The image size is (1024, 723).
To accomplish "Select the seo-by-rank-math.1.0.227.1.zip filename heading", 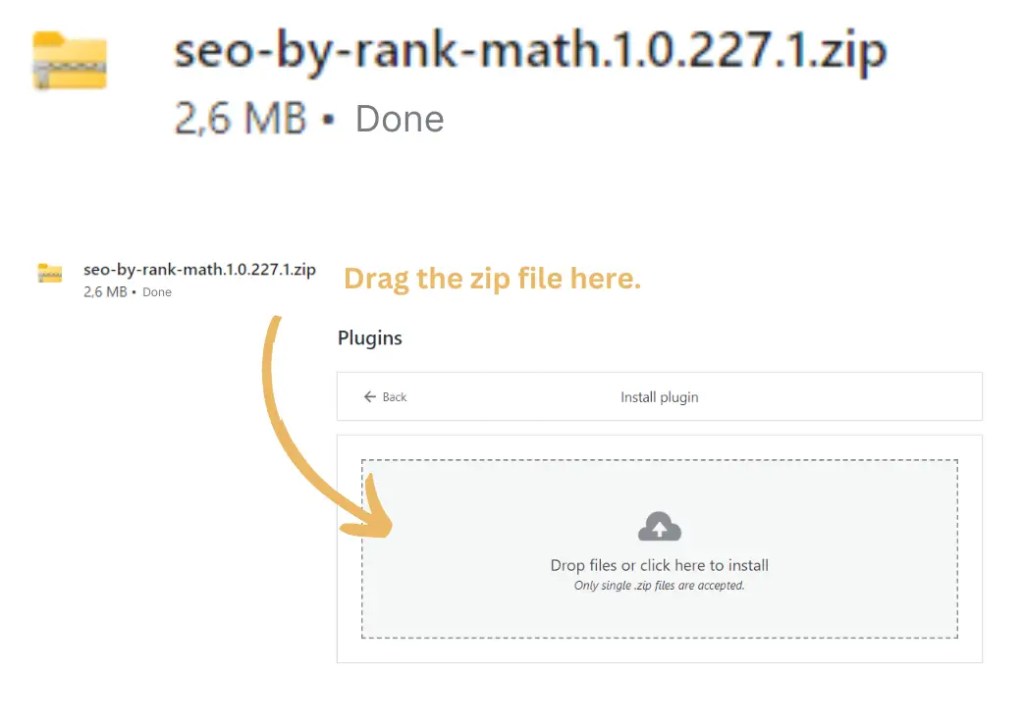I will pyautogui.click(x=530, y=50).
